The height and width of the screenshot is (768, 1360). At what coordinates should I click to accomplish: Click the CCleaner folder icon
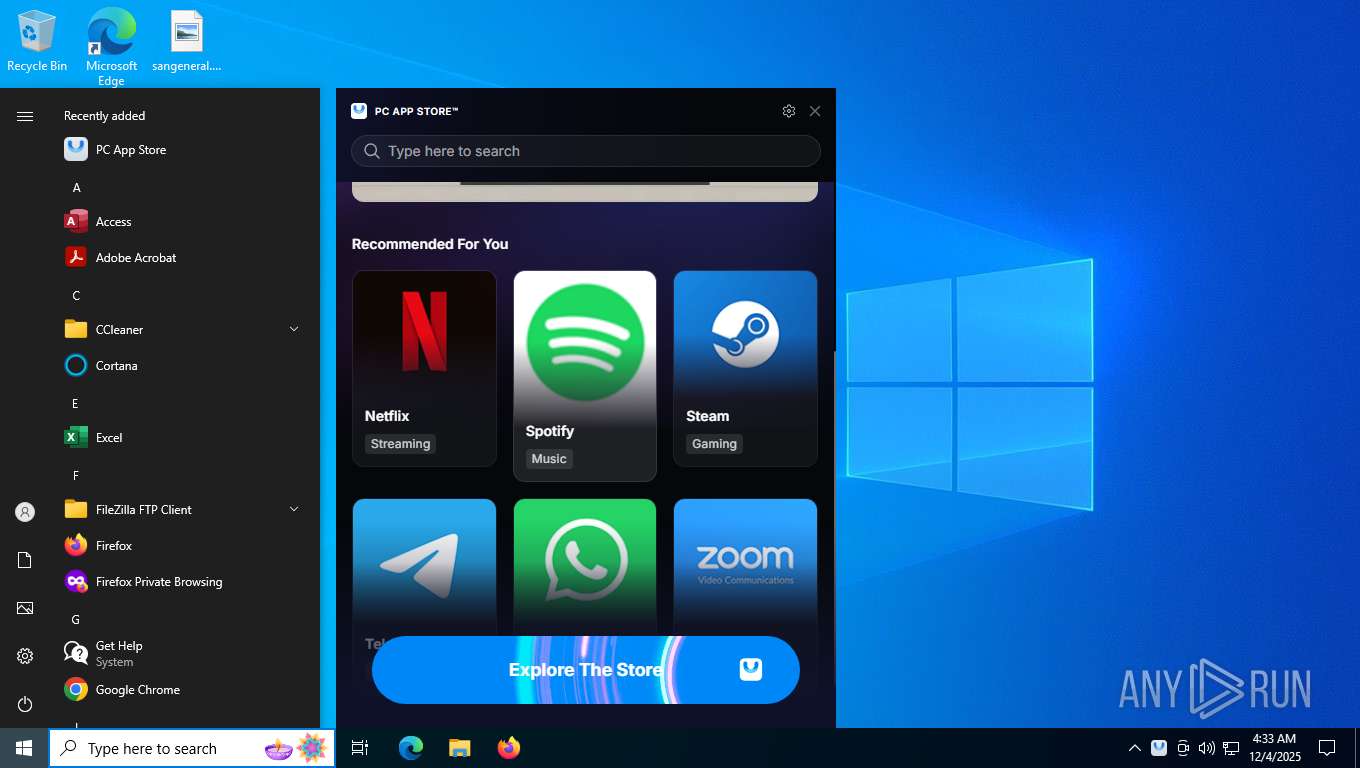[76, 329]
